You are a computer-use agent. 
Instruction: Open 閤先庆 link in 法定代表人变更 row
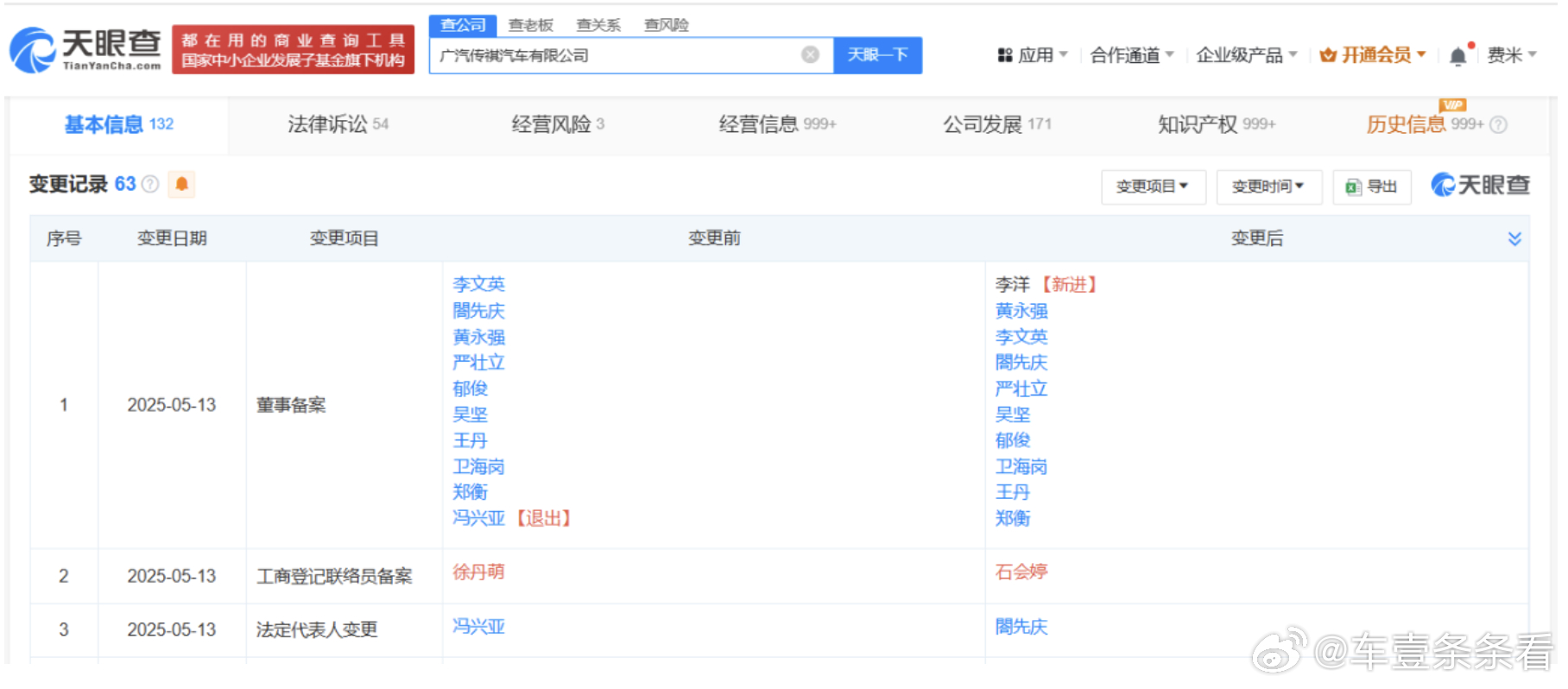click(1021, 626)
